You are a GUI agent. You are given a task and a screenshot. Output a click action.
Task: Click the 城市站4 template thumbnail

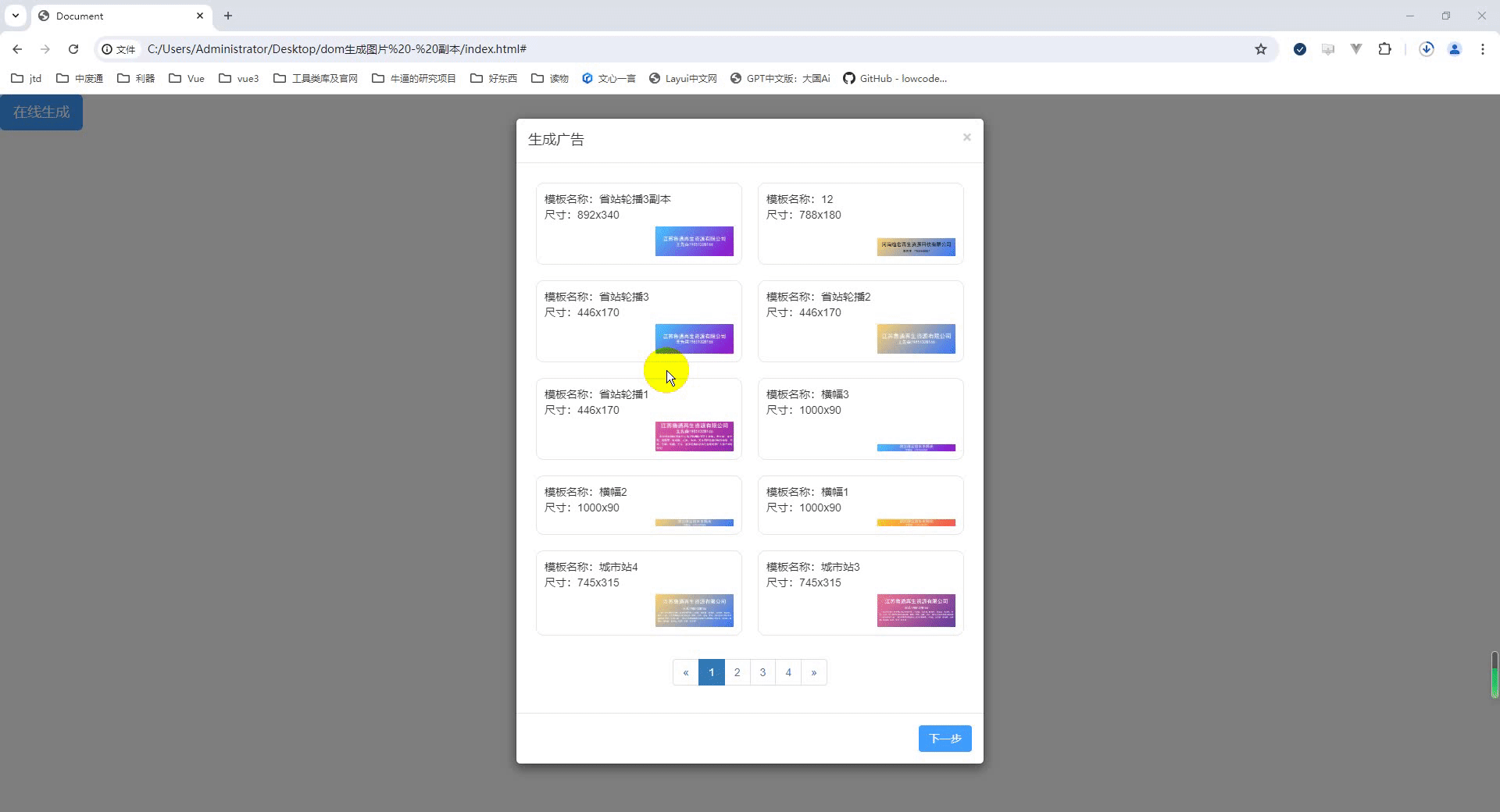[695, 611]
